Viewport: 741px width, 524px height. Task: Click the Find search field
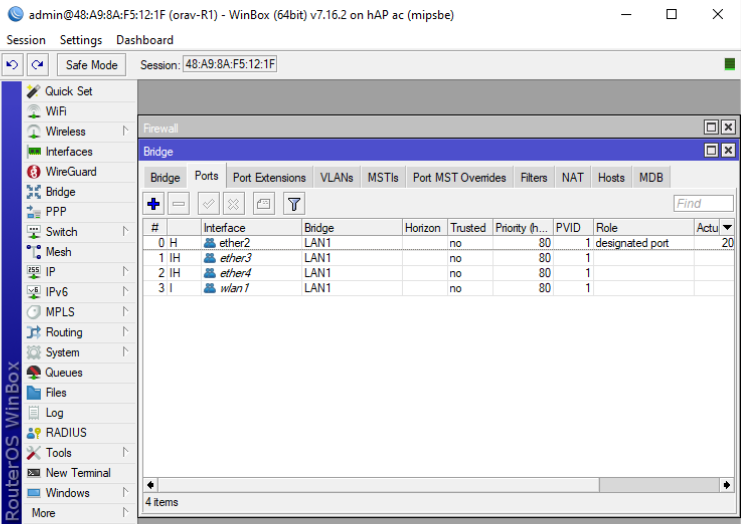click(702, 204)
